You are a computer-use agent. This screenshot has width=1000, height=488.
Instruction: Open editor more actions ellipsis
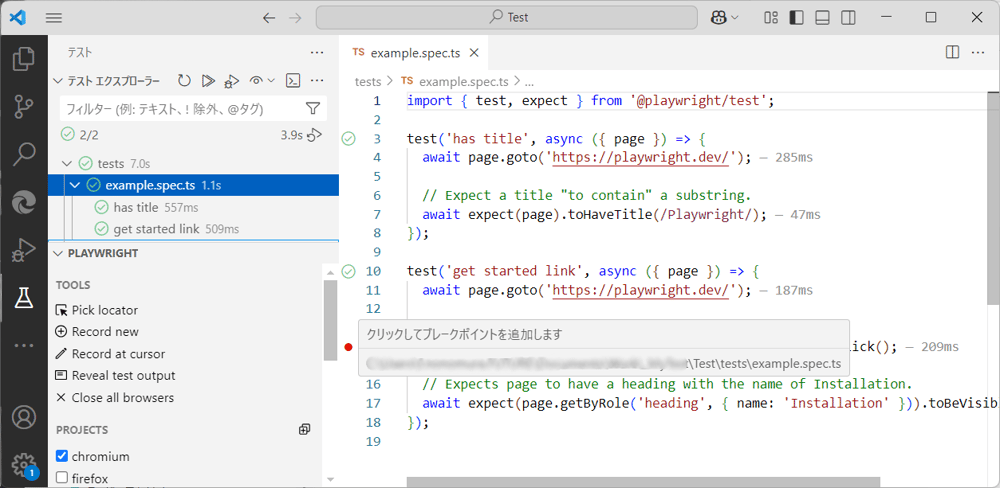978,53
